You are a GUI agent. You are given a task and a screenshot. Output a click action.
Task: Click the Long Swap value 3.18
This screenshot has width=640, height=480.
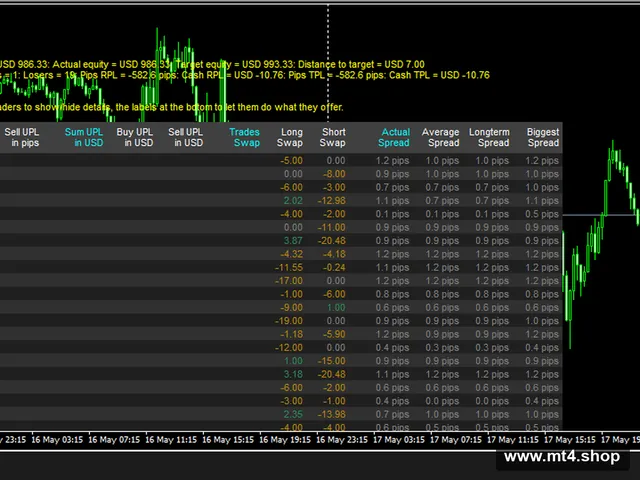click(x=293, y=374)
